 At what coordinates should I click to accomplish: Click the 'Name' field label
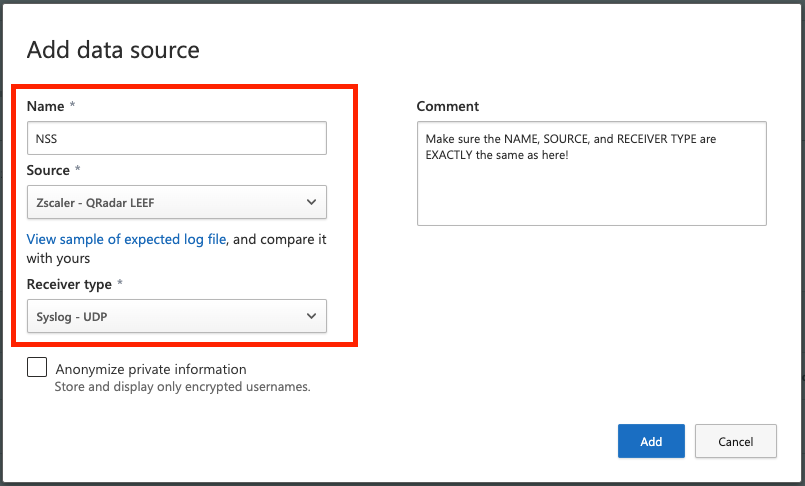(x=45, y=106)
